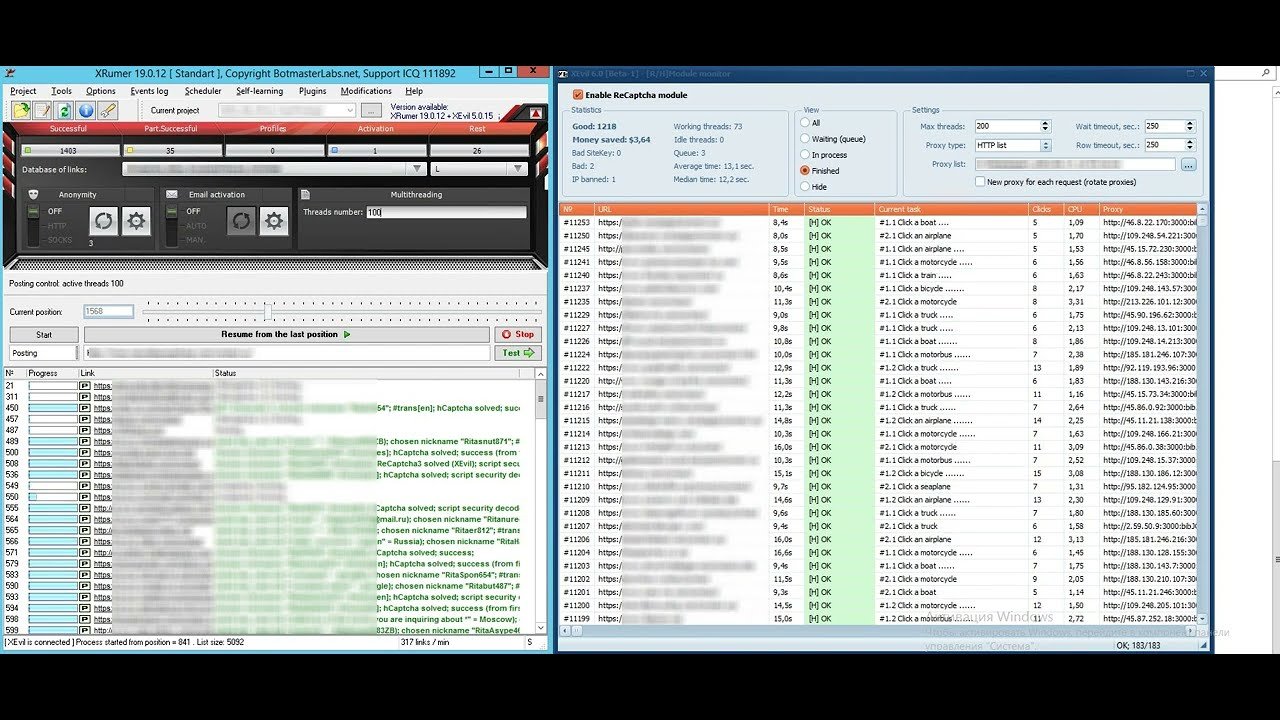1280x720 pixels.
Task: Click the Multithreading document icon
Action: [x=306, y=194]
